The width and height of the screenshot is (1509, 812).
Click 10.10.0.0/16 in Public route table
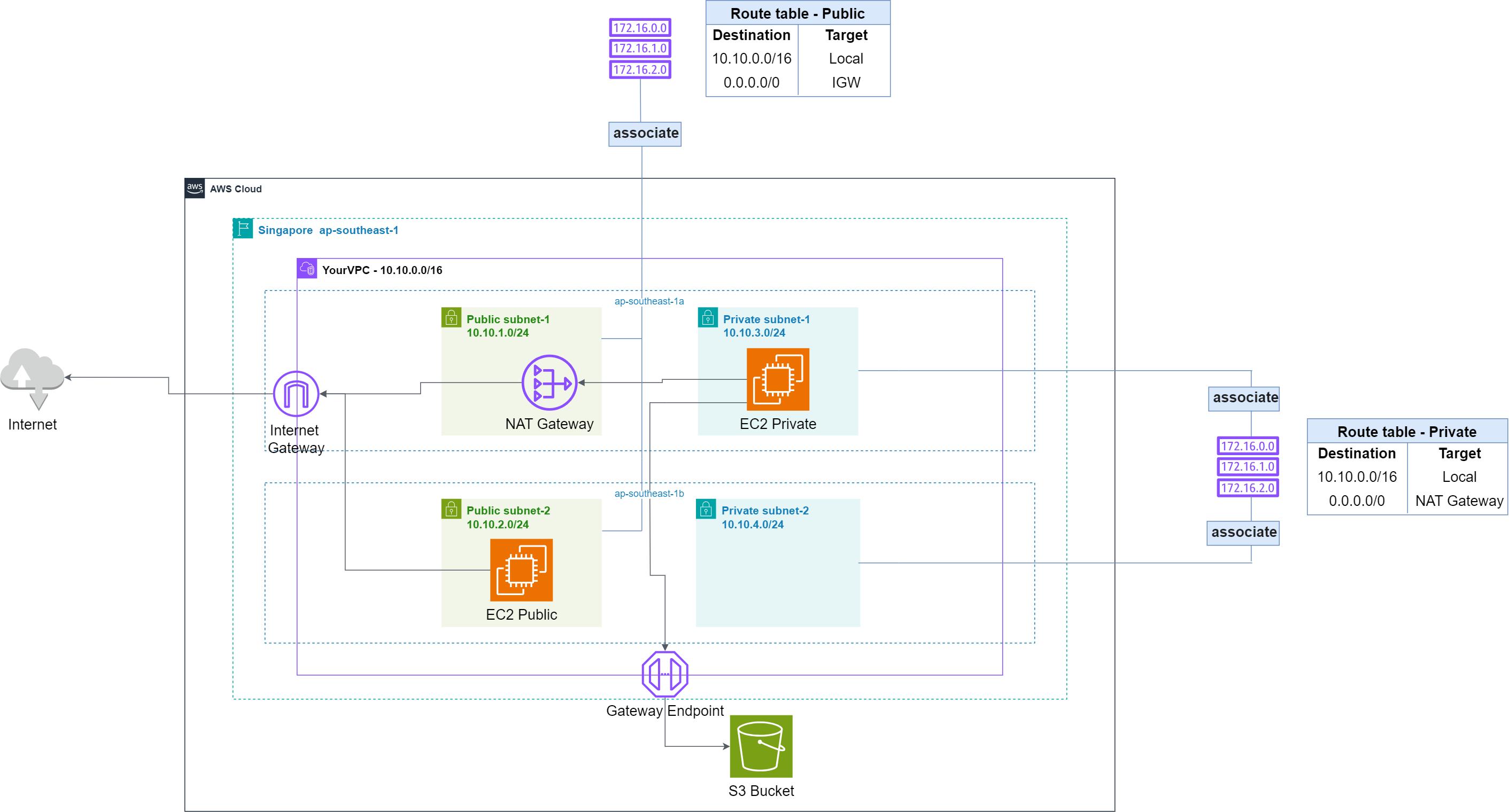point(752,59)
